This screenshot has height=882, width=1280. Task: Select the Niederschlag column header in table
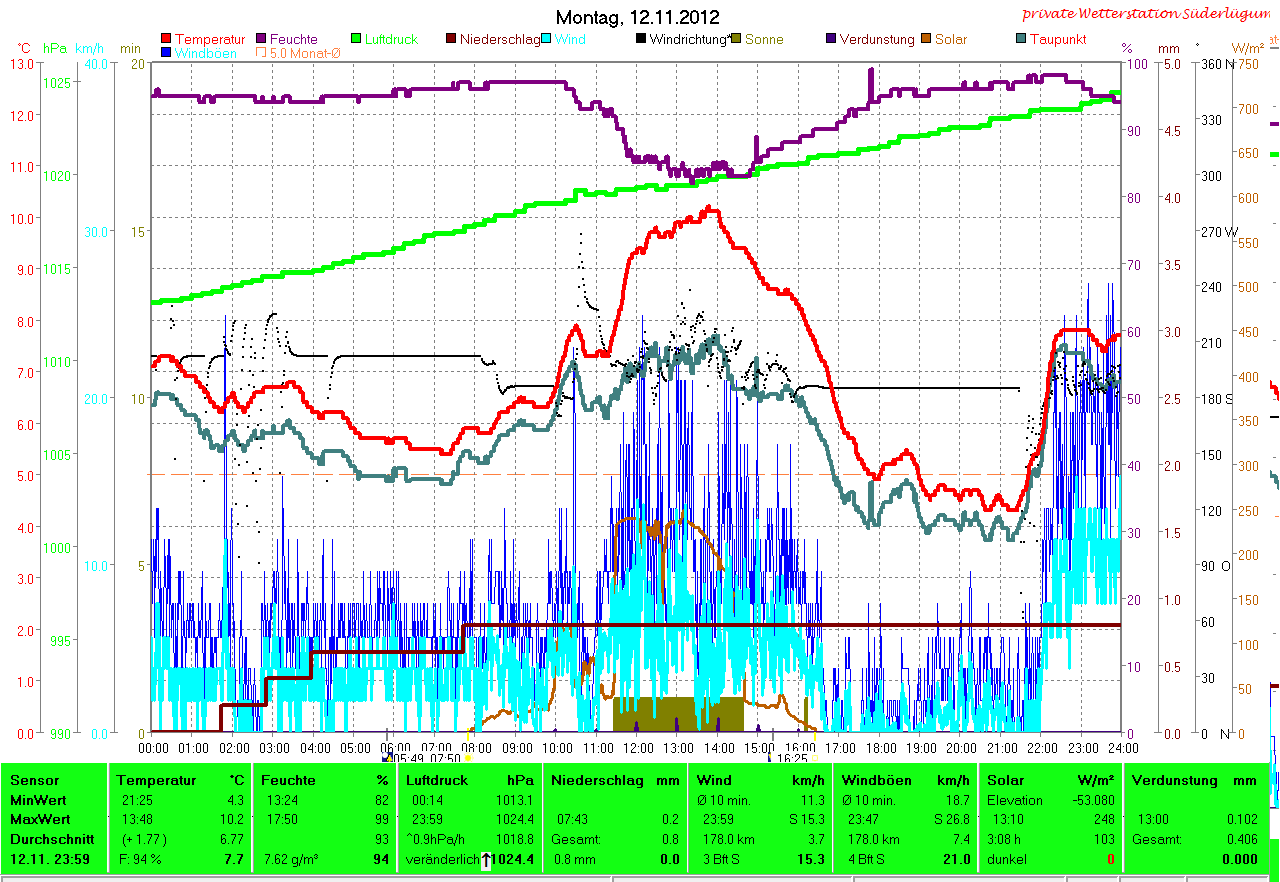pos(595,780)
